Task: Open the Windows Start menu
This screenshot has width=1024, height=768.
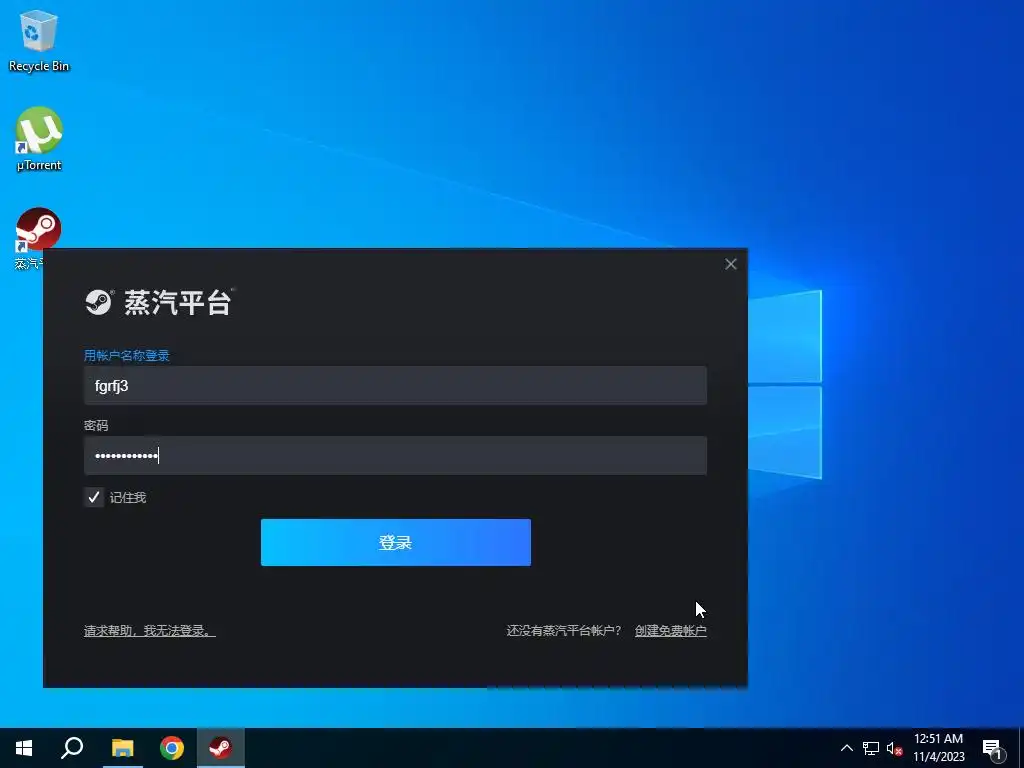Action: 24,748
